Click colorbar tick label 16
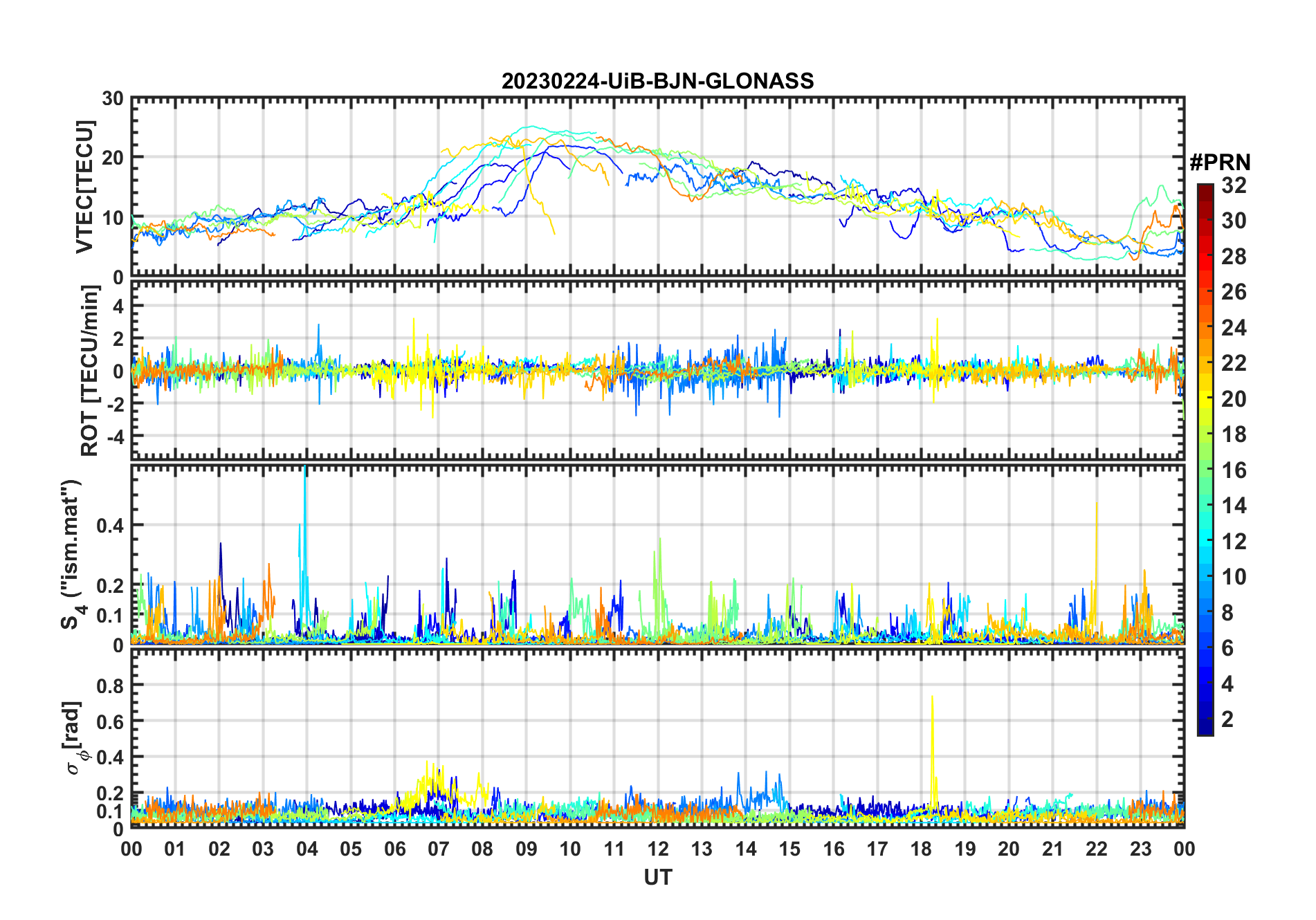Screen dimensions: 1316x920 click(1233, 470)
